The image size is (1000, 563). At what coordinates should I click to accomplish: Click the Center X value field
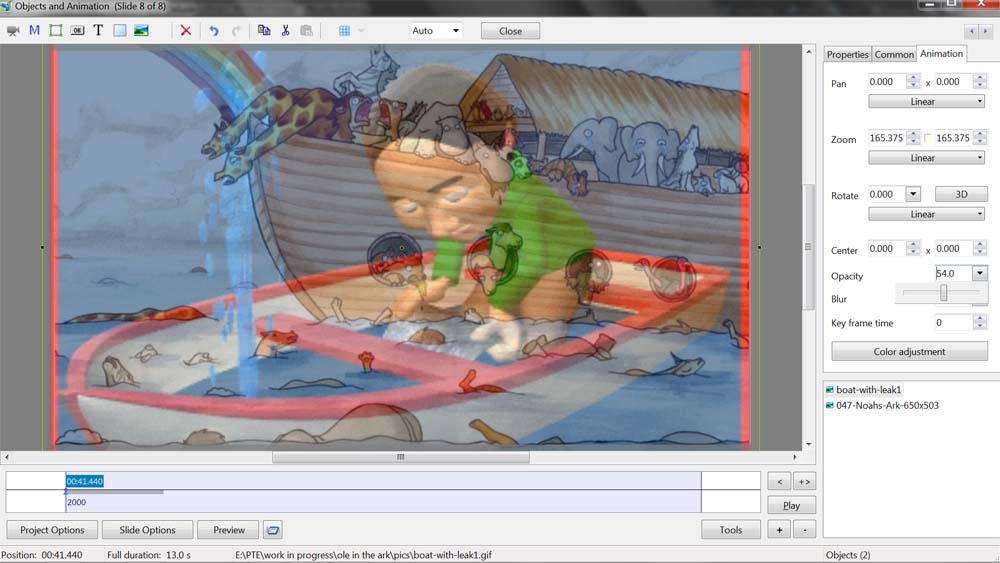pyautogui.click(x=887, y=249)
